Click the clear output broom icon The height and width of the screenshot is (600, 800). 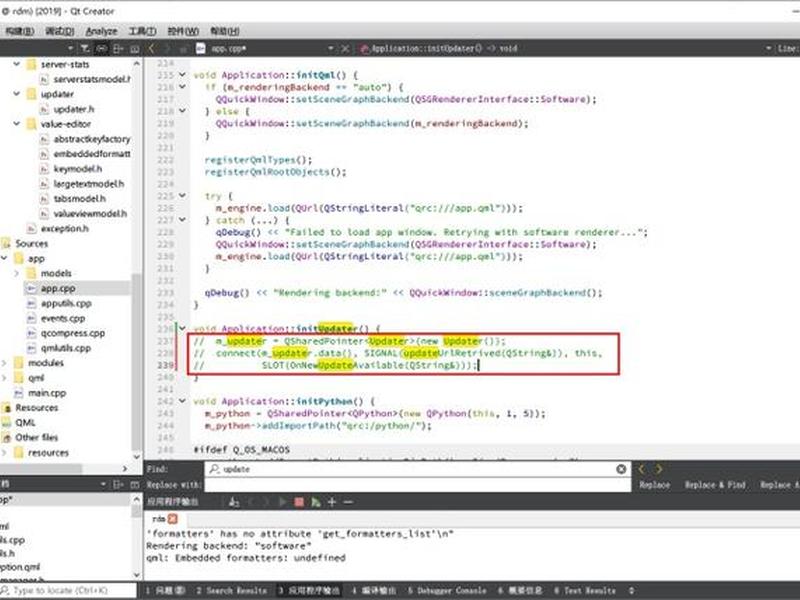tap(234, 503)
